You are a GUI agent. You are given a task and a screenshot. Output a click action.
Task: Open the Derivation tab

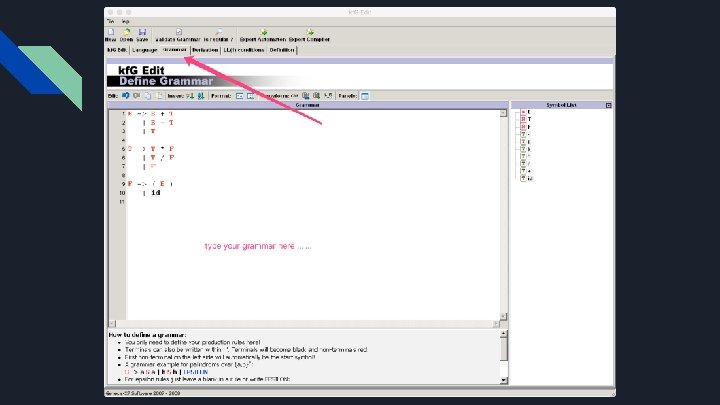click(x=205, y=50)
